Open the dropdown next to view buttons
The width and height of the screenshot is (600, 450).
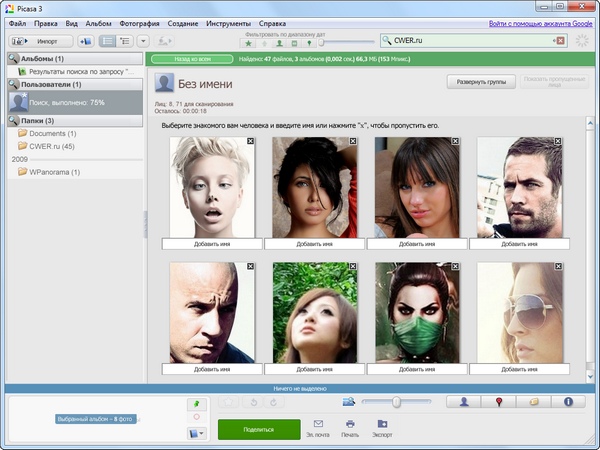pyautogui.click(x=143, y=41)
